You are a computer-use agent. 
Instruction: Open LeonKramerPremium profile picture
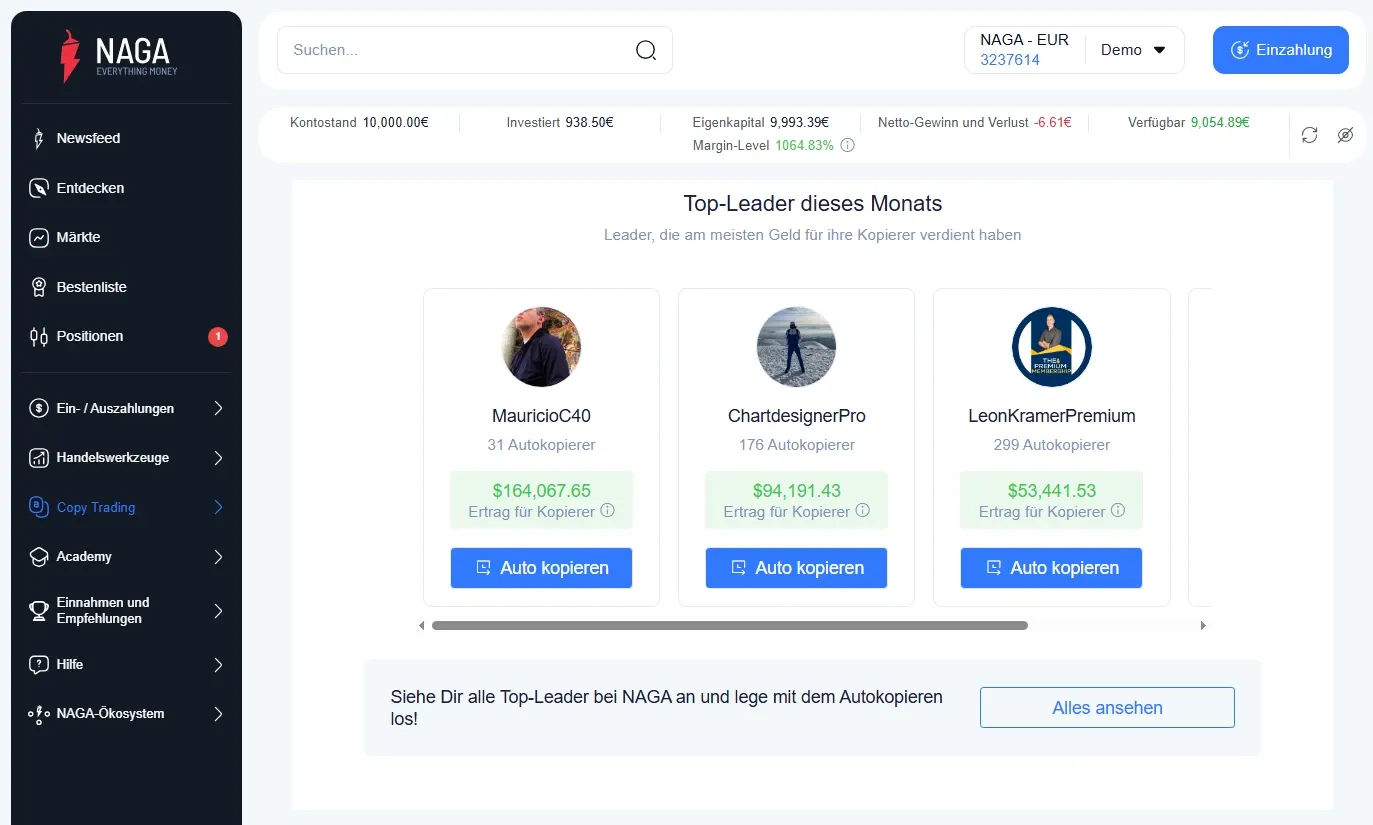[1051, 347]
